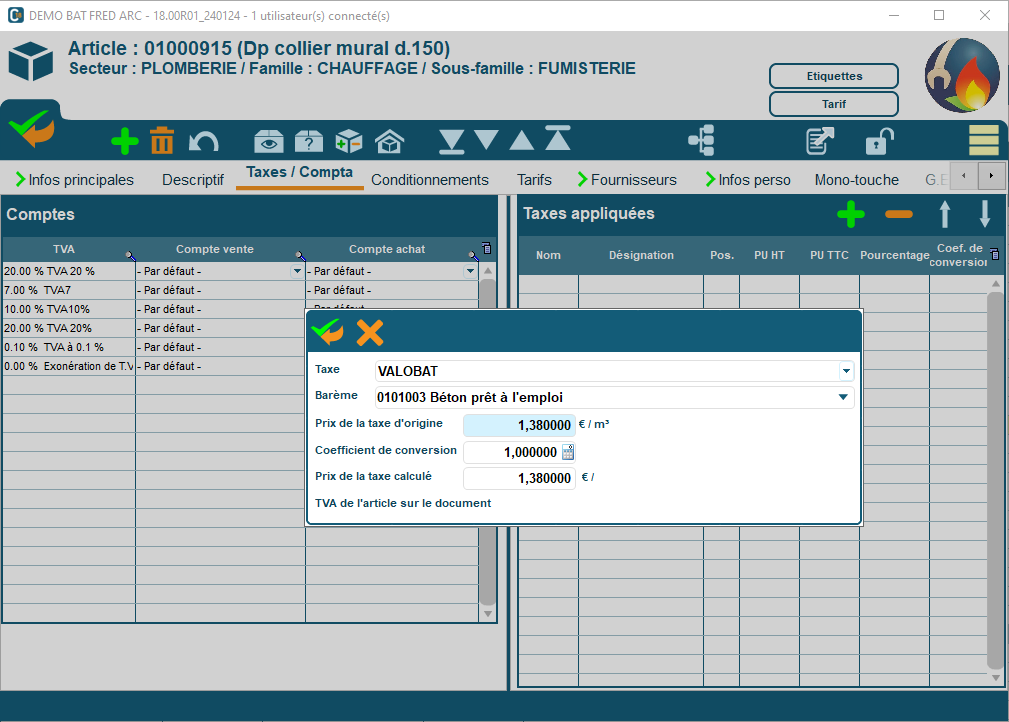This screenshot has height=722, width=1009.
Task: Open the calculator next to Coefficient de conversion
Action: 568,452
